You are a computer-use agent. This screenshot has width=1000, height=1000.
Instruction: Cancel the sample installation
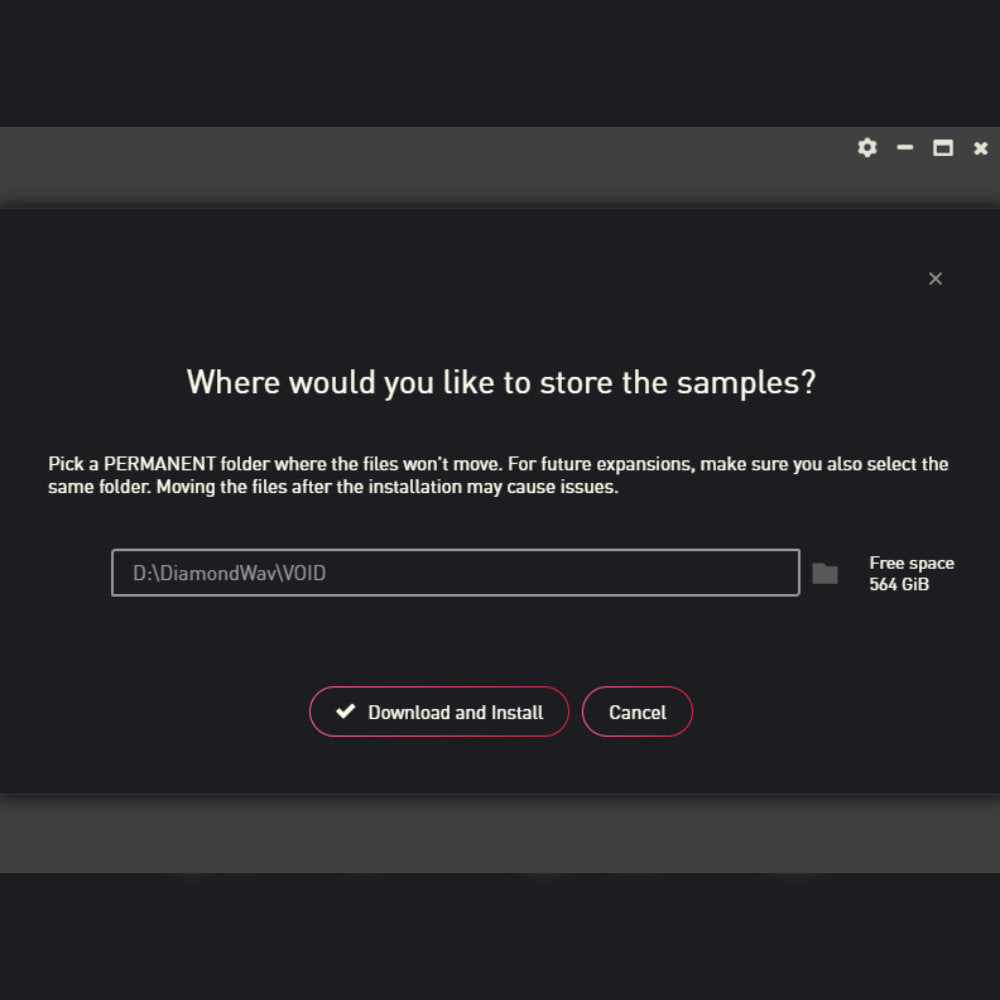637,712
